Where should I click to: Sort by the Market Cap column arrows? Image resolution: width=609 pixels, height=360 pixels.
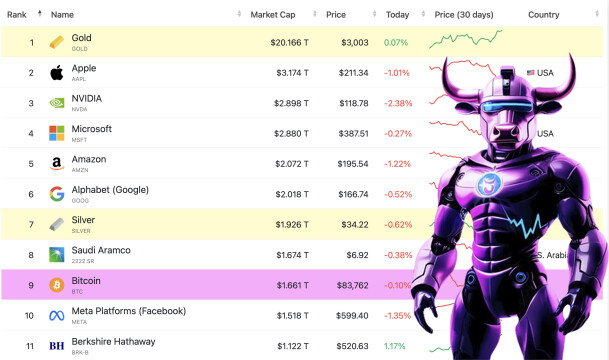coord(315,14)
